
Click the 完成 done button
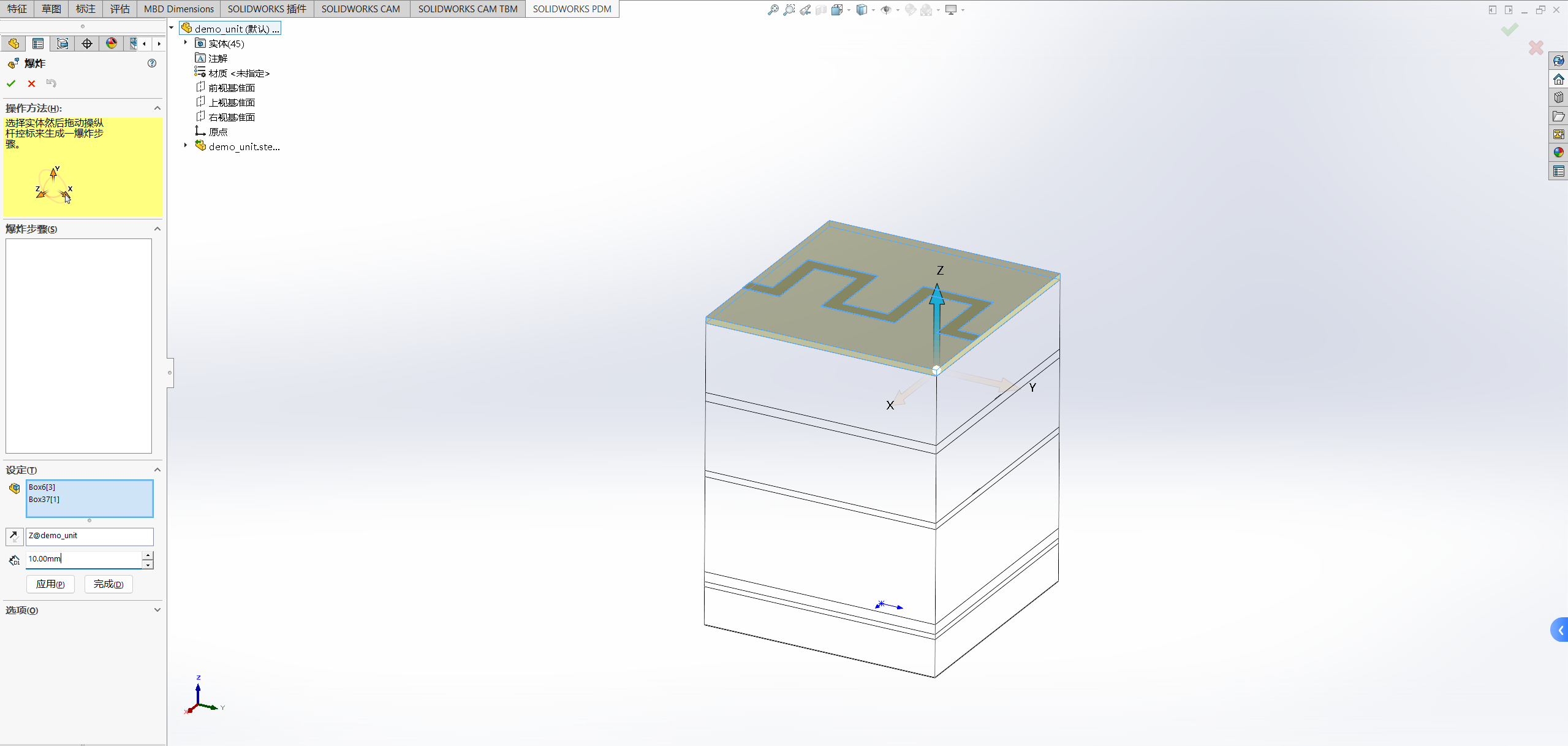(x=108, y=584)
